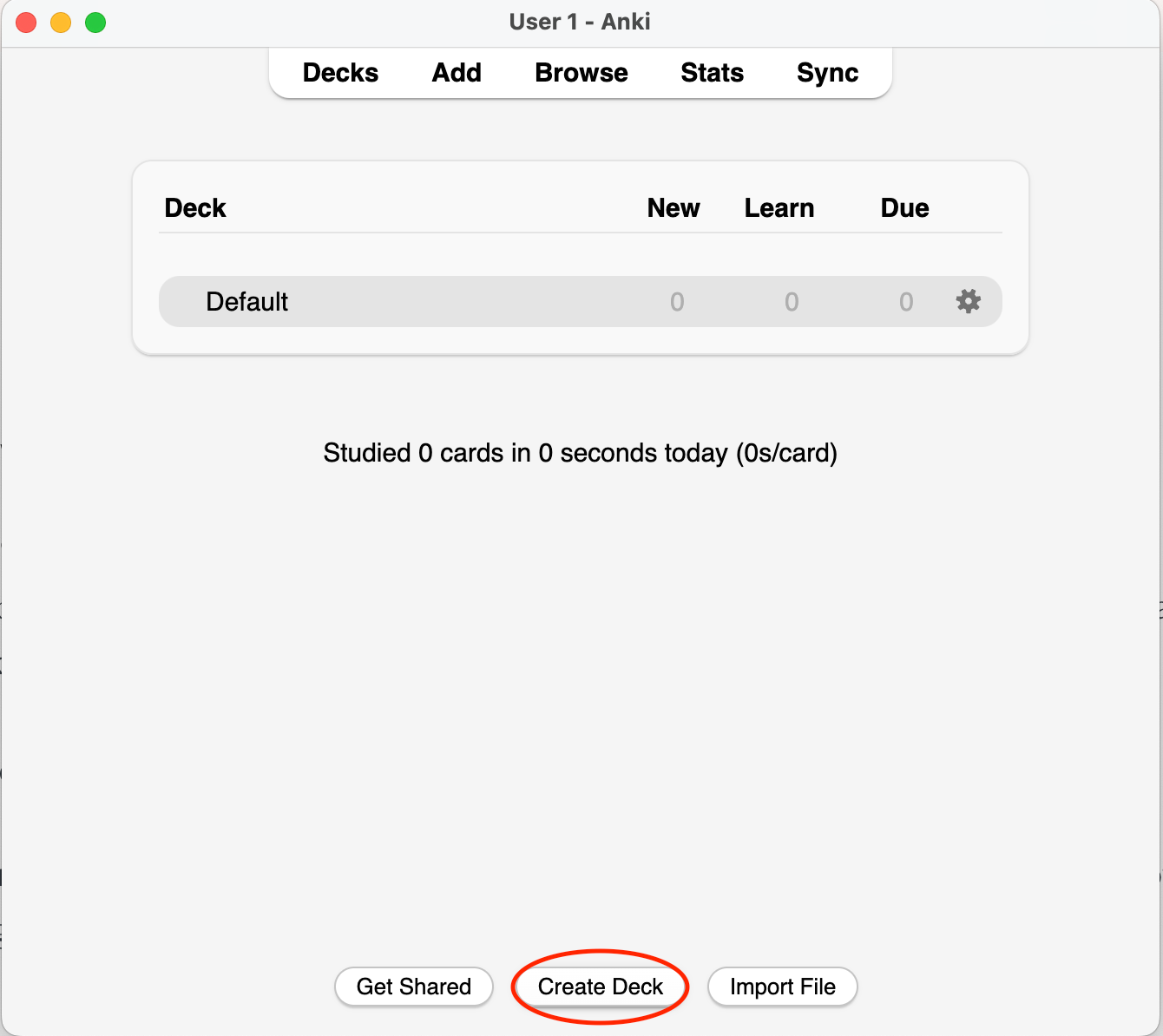Click the Get Shared button
This screenshot has width=1163, height=1036.
pos(414,987)
